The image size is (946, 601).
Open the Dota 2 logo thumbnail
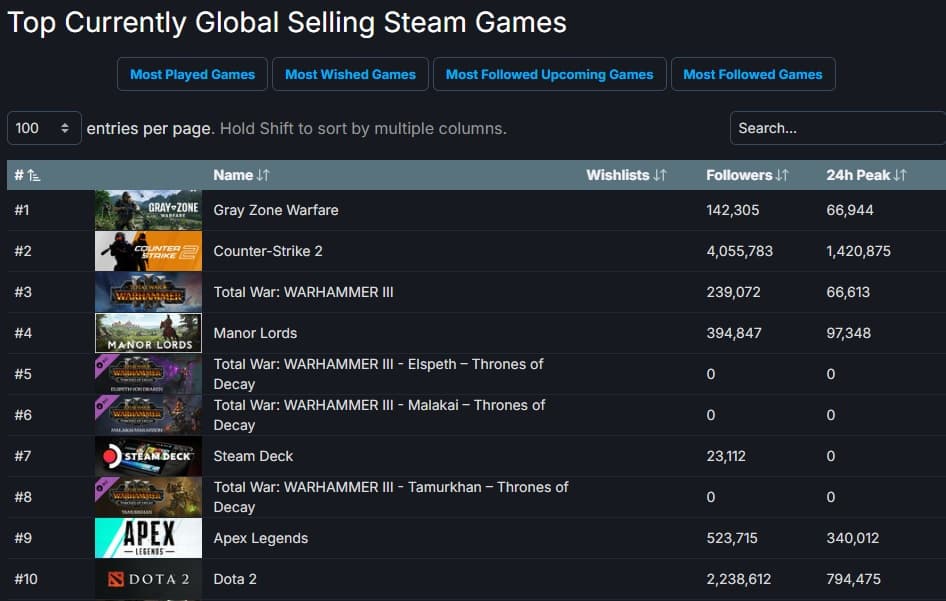148,579
